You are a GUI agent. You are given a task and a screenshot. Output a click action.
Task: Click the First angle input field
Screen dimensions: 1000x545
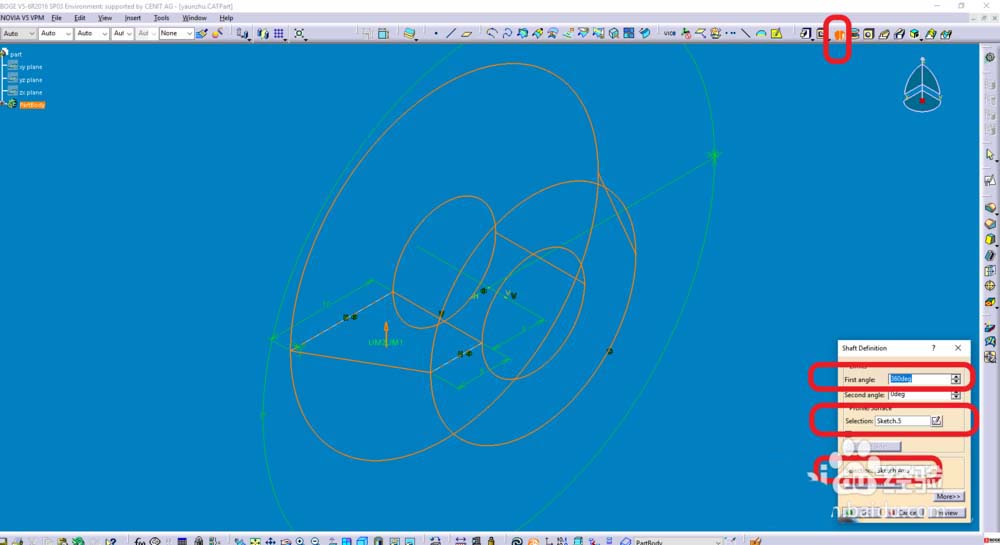point(919,379)
